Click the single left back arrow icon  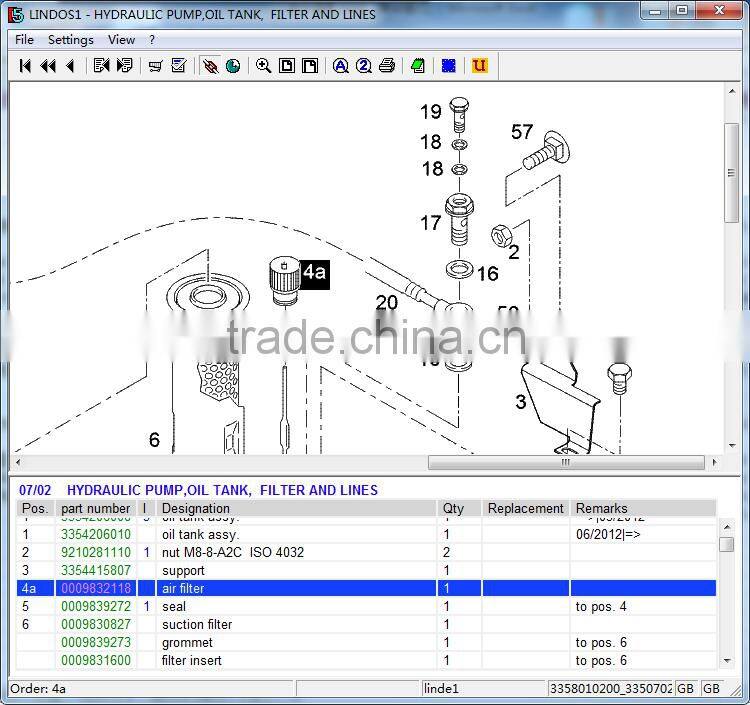click(x=71, y=66)
